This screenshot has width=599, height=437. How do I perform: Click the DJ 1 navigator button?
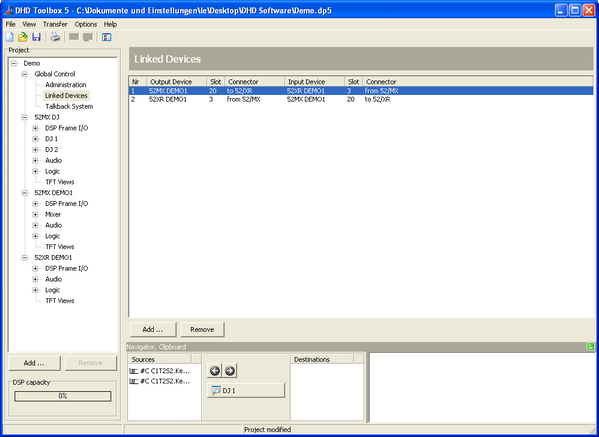point(246,390)
